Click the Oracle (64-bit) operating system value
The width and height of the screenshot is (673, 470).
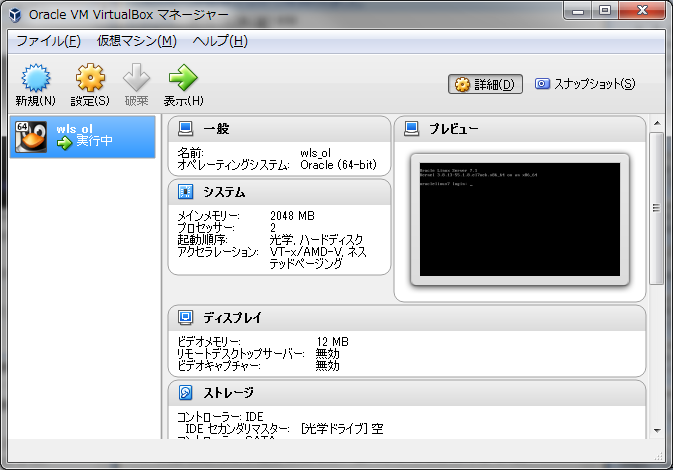coord(339,165)
